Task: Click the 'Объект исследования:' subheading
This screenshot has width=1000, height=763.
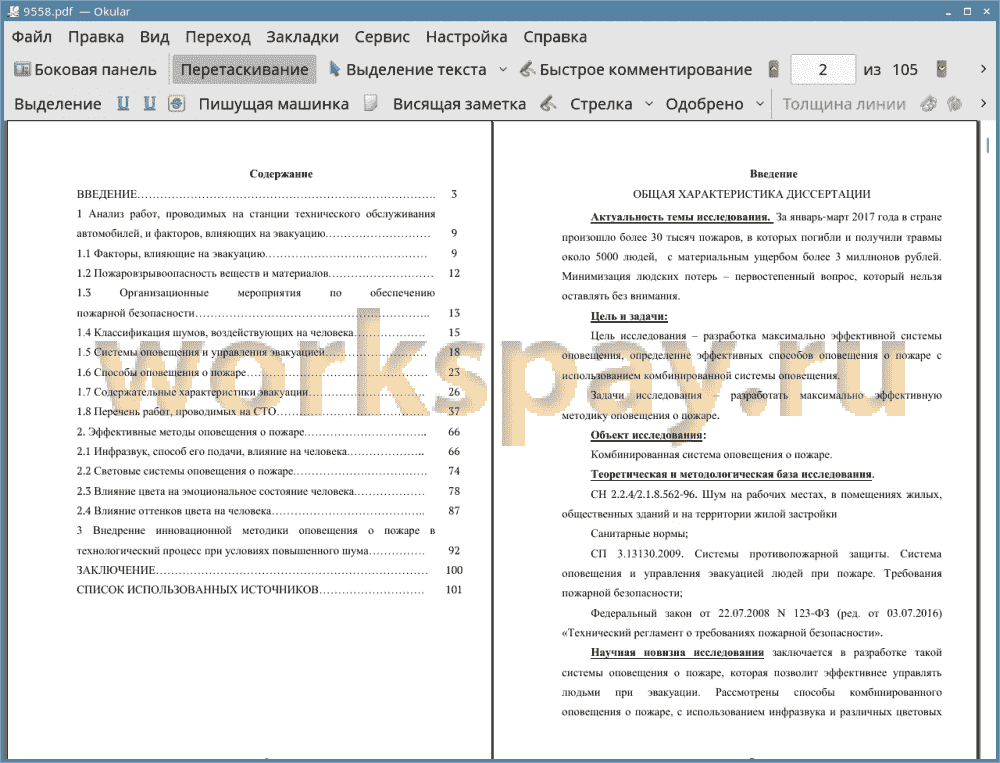Action: (x=648, y=435)
